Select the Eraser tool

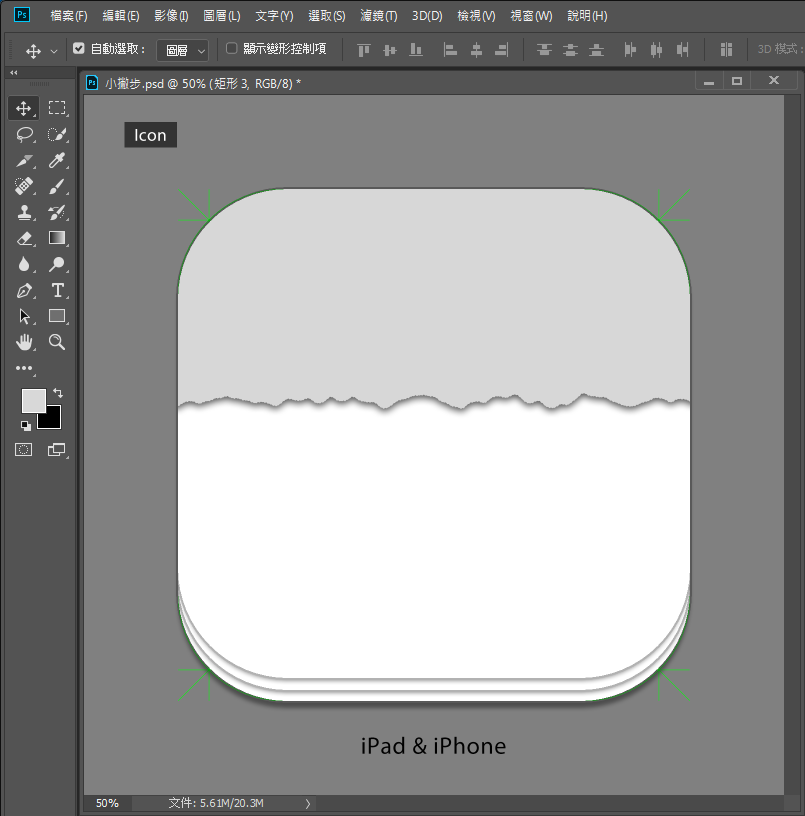pos(24,238)
